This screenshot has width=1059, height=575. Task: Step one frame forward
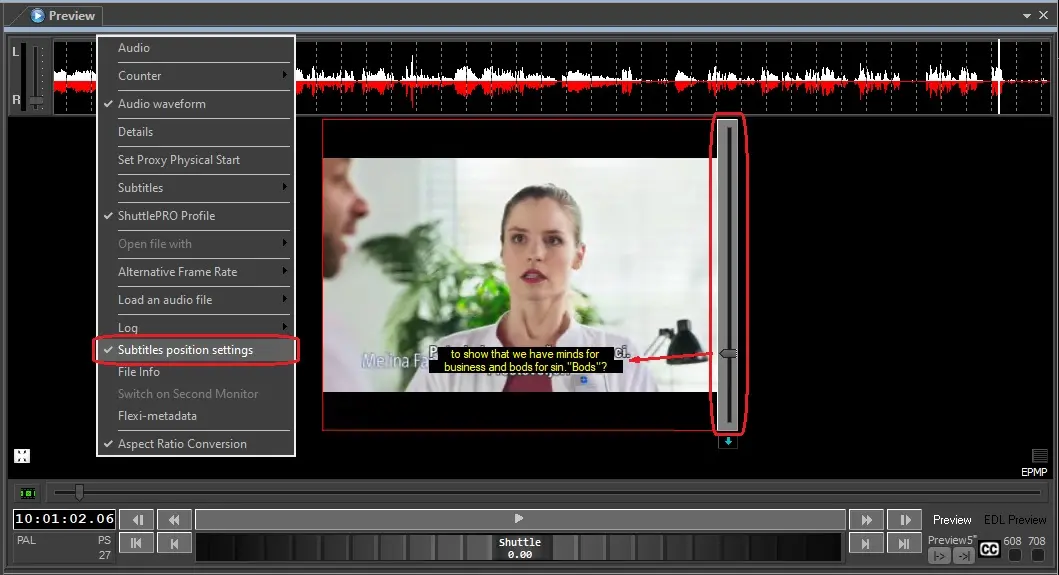point(903,520)
